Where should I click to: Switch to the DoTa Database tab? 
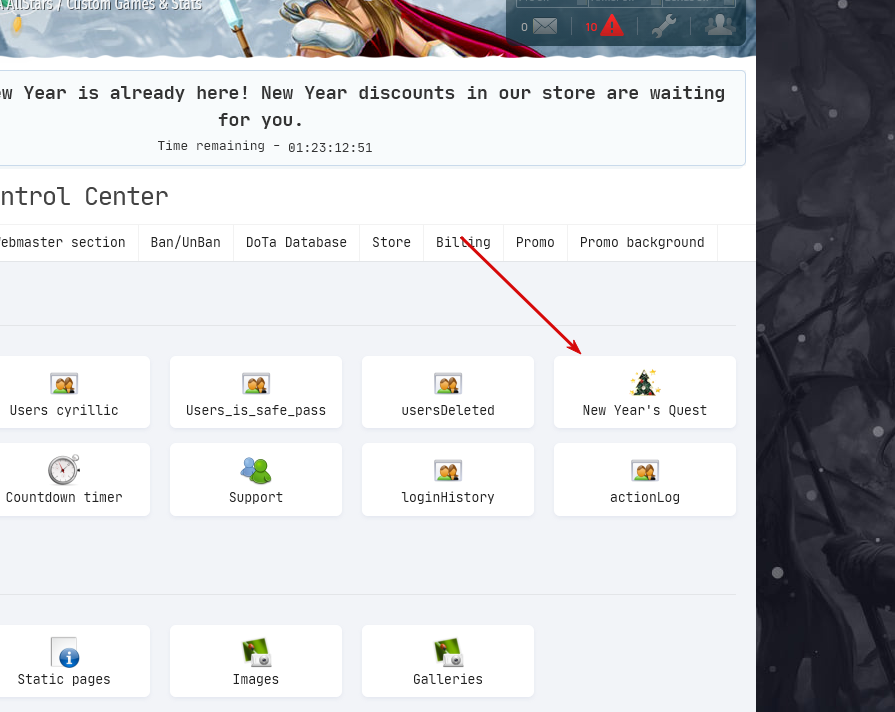click(296, 243)
